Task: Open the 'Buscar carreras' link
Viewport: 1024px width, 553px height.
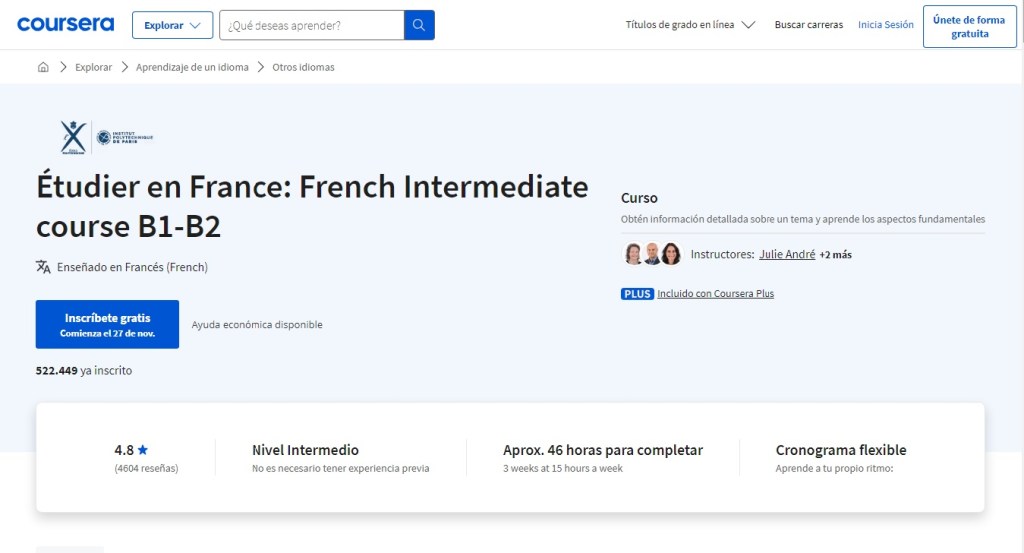Action: coord(808,25)
